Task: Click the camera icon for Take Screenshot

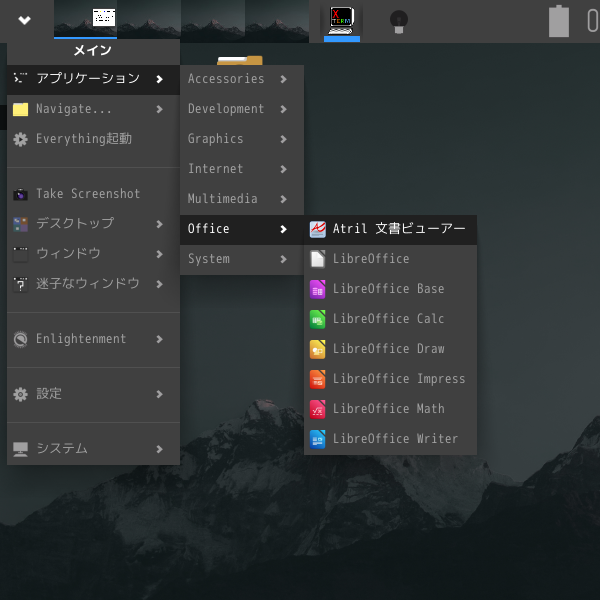Action: coord(20,194)
